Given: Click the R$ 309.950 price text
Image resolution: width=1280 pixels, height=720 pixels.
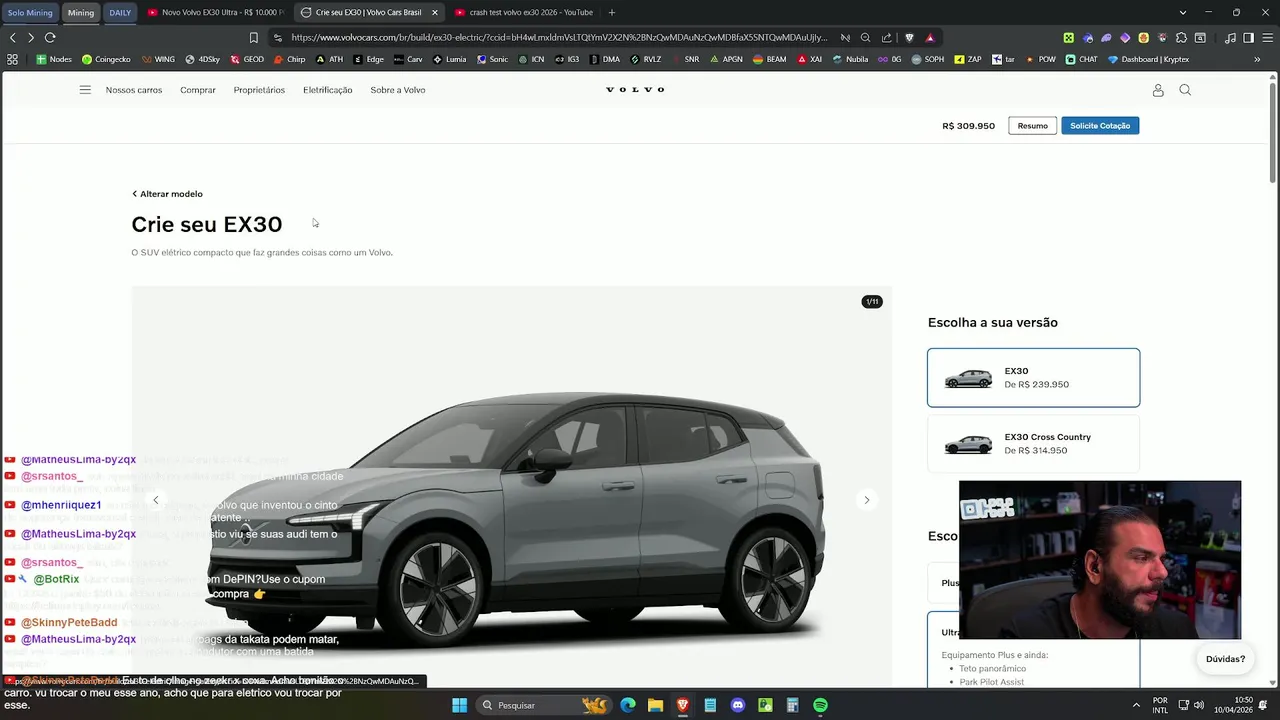Looking at the screenshot, I should [968, 126].
